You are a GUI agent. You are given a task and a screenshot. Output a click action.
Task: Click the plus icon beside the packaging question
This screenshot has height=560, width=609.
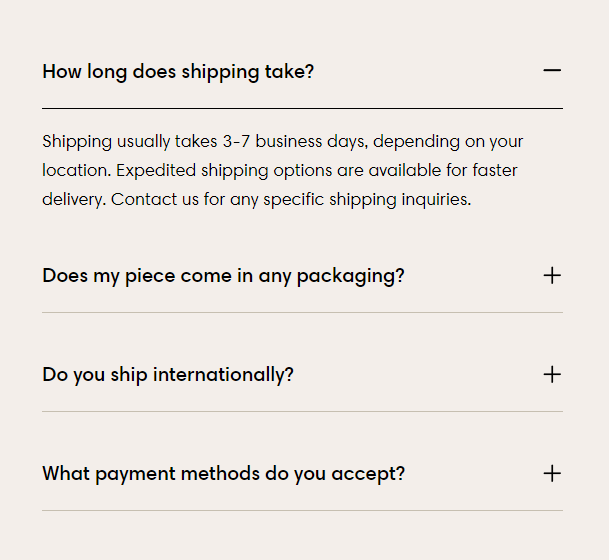pyautogui.click(x=552, y=275)
